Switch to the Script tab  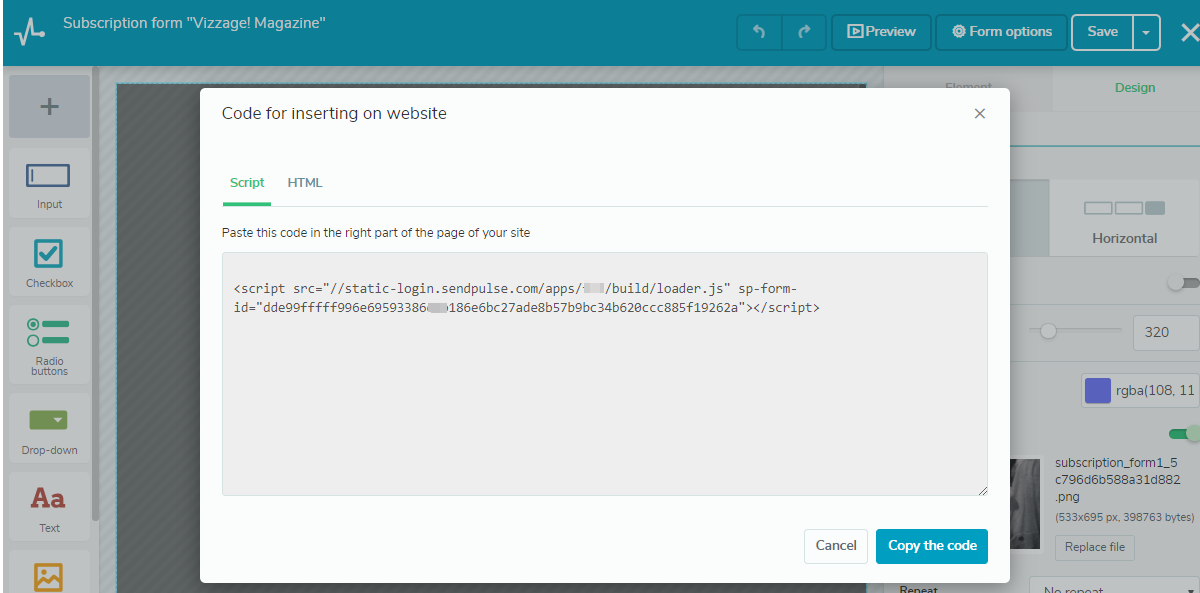[x=247, y=183]
